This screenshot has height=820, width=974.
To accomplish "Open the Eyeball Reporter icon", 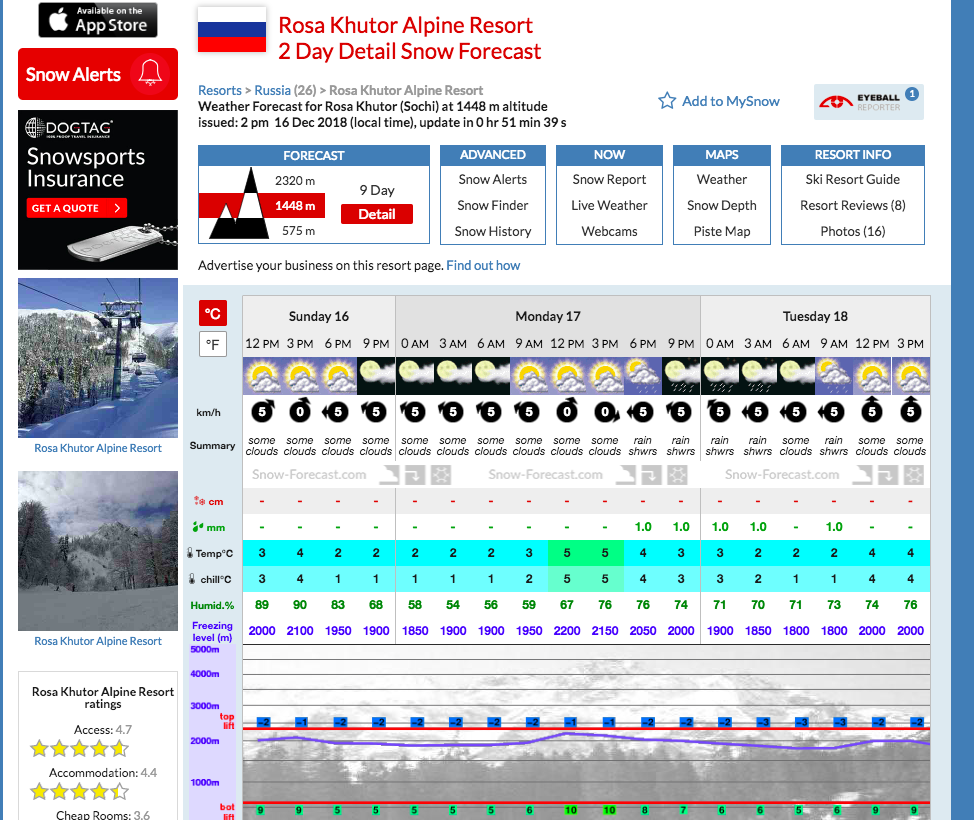I will coord(868,102).
